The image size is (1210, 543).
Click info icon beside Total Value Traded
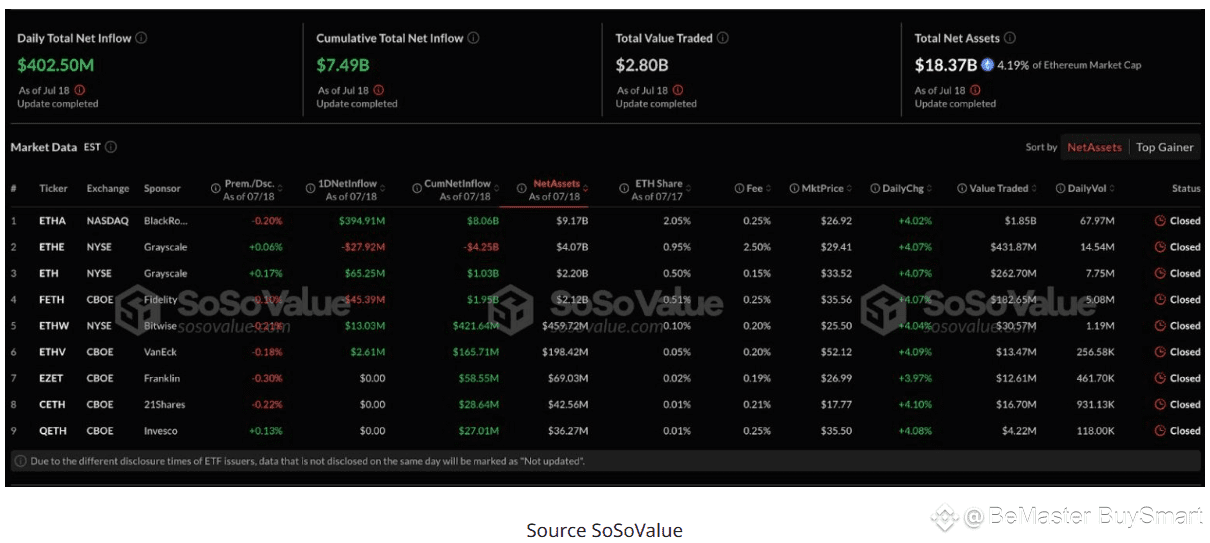pos(722,38)
